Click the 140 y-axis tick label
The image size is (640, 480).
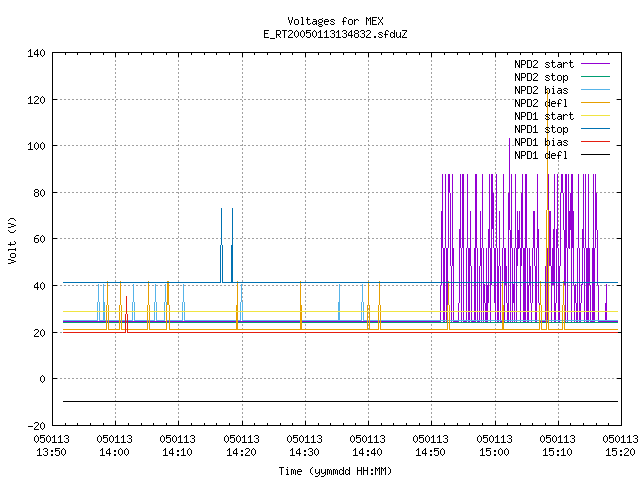[x=36, y=53]
